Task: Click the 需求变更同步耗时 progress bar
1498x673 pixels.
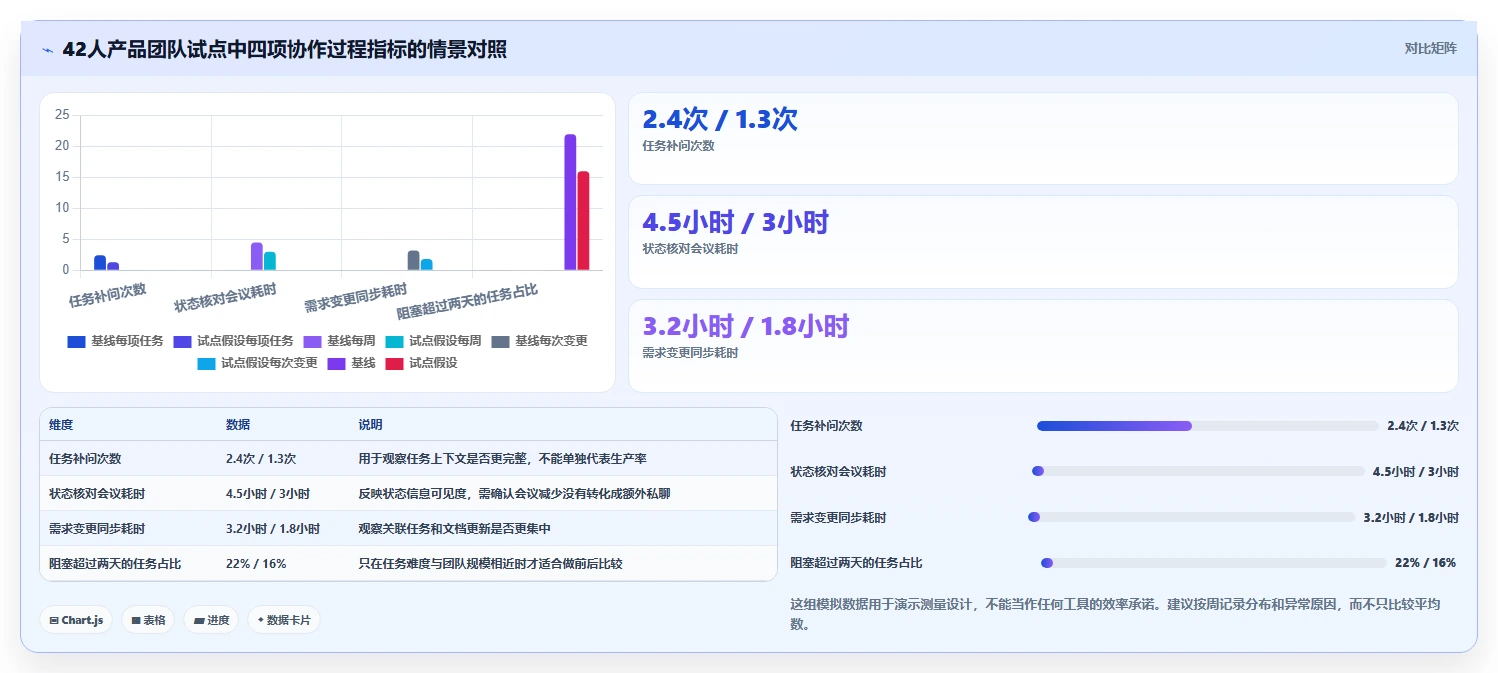Action: pos(1191,517)
